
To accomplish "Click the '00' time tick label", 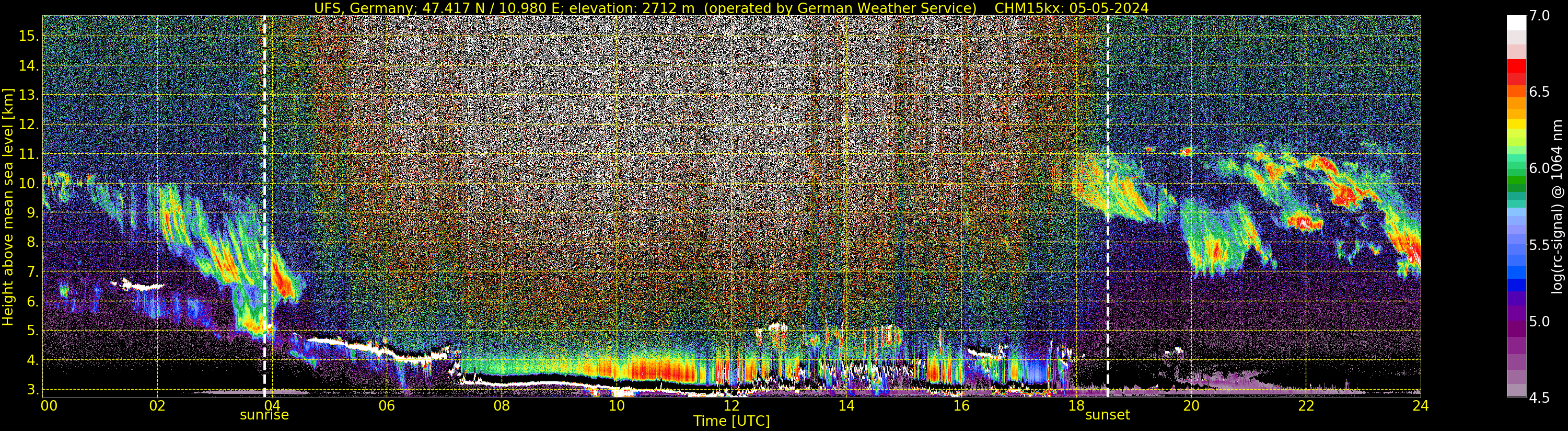I will pos(49,405).
